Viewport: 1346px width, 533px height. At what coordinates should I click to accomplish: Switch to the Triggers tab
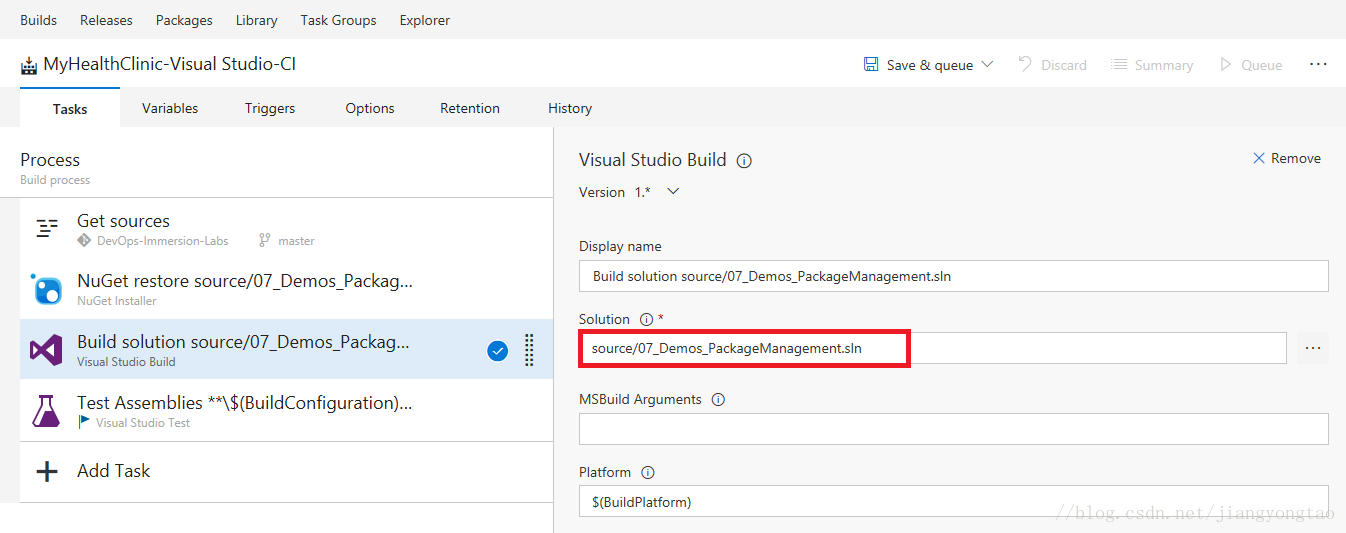point(270,108)
